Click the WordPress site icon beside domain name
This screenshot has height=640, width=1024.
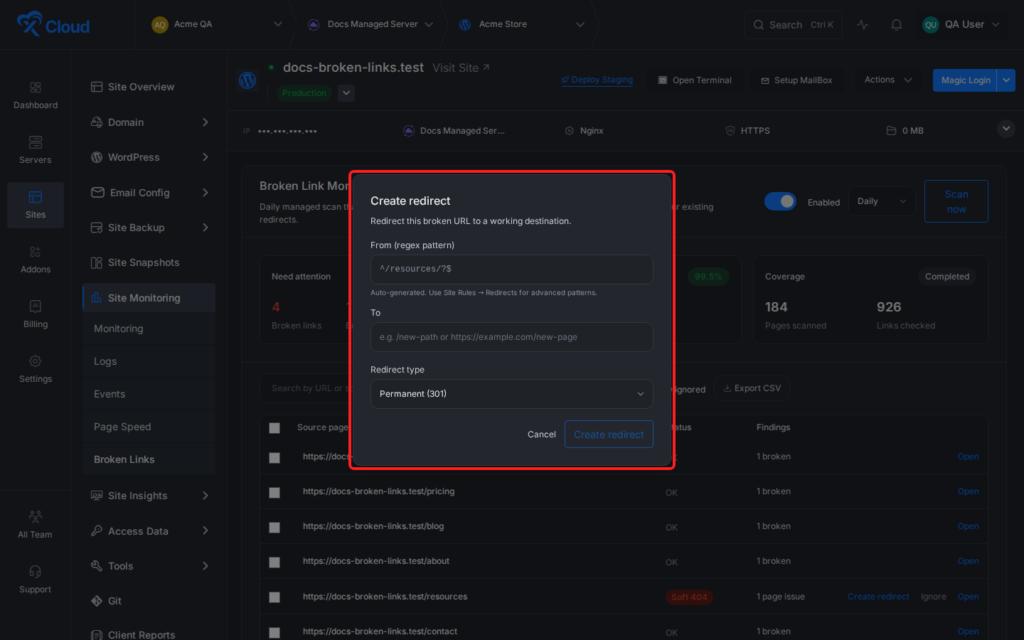[x=248, y=80]
